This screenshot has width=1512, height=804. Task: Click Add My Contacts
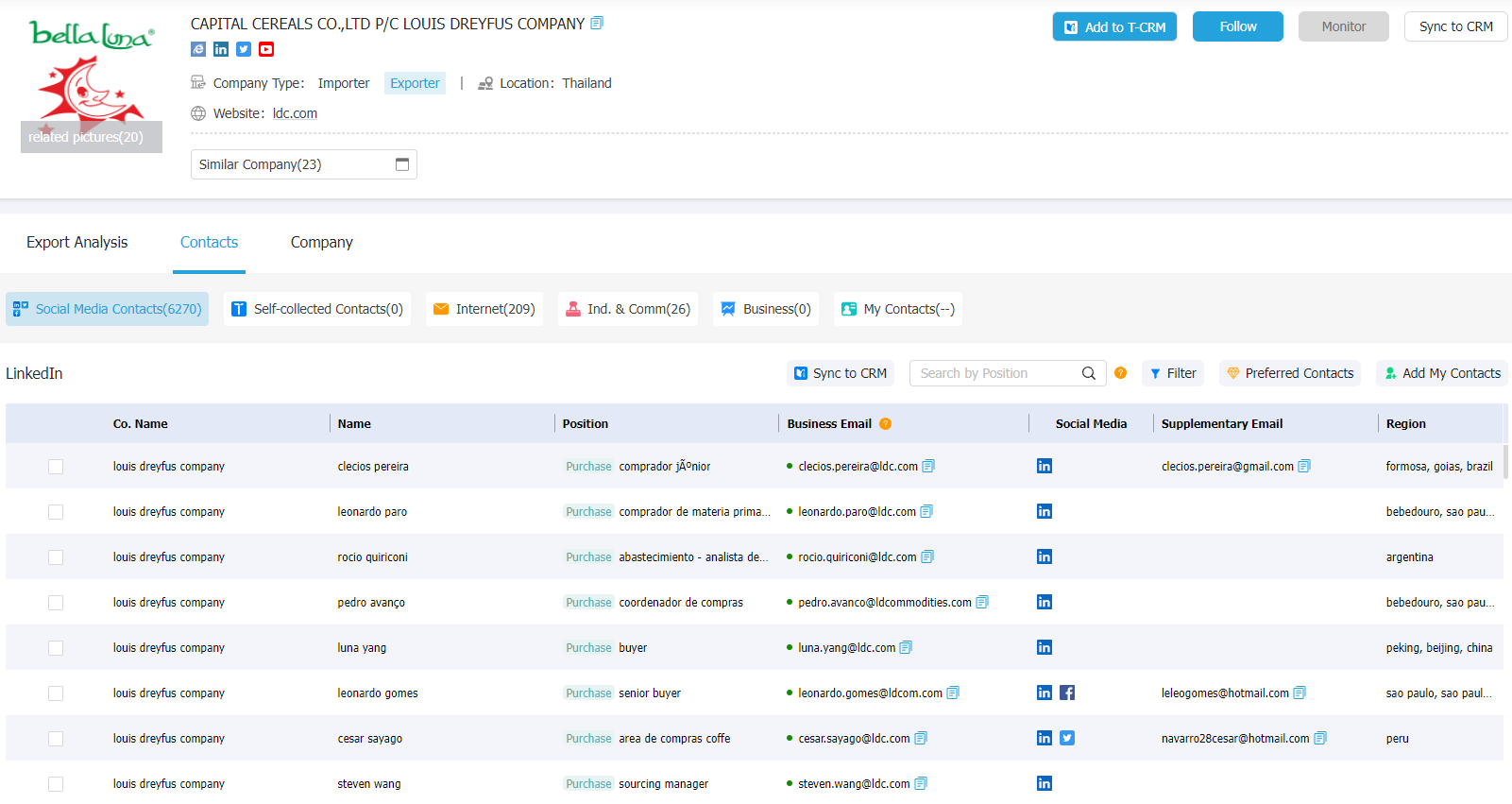pyautogui.click(x=1442, y=373)
